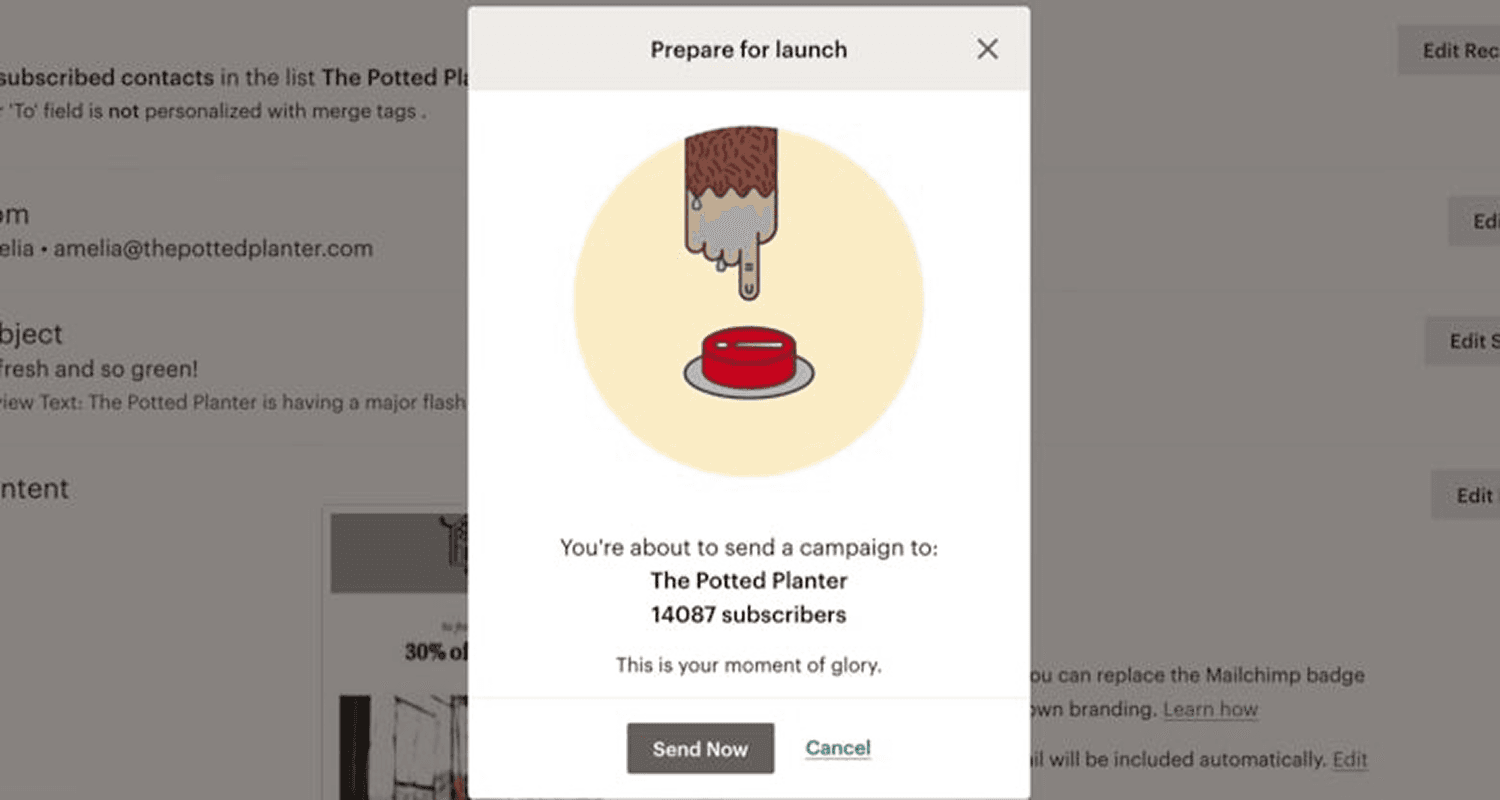Close the Prepare for launch dialog
The width and height of the screenshot is (1500, 800).
point(987,48)
